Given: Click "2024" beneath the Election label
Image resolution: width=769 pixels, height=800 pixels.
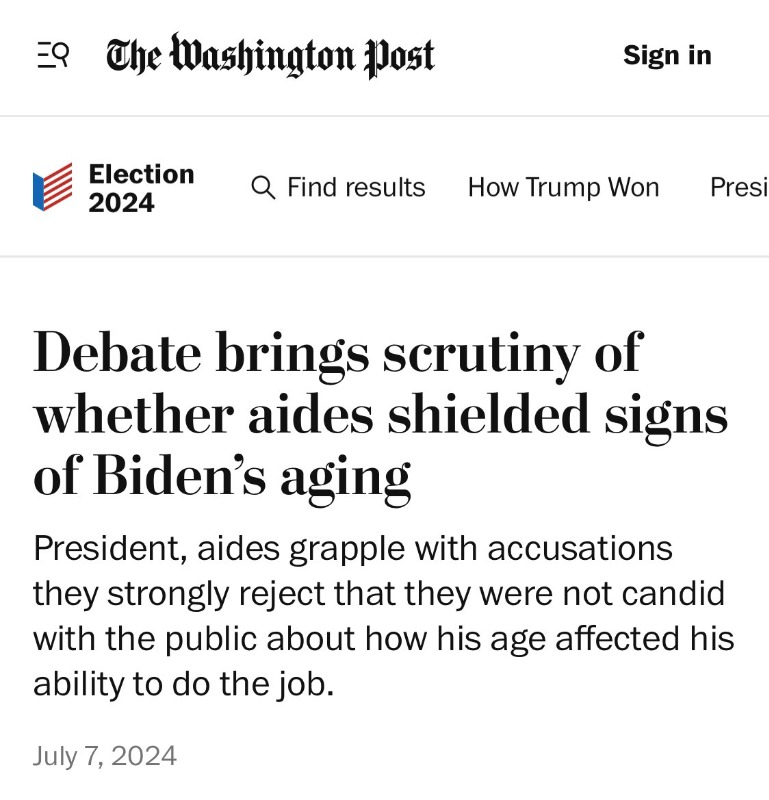Looking at the screenshot, I should point(121,203).
